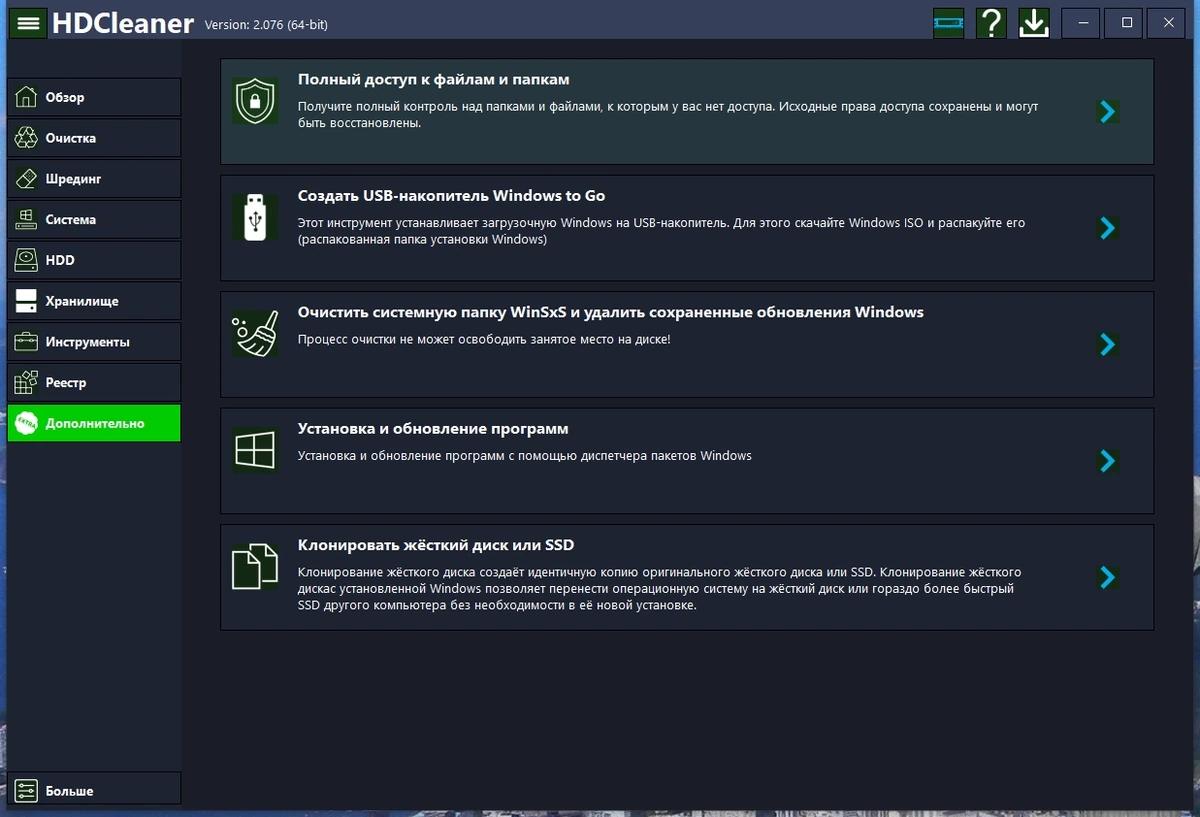Click the system icon beside Система
Screen dimensions: 1200x817
tap(27, 219)
